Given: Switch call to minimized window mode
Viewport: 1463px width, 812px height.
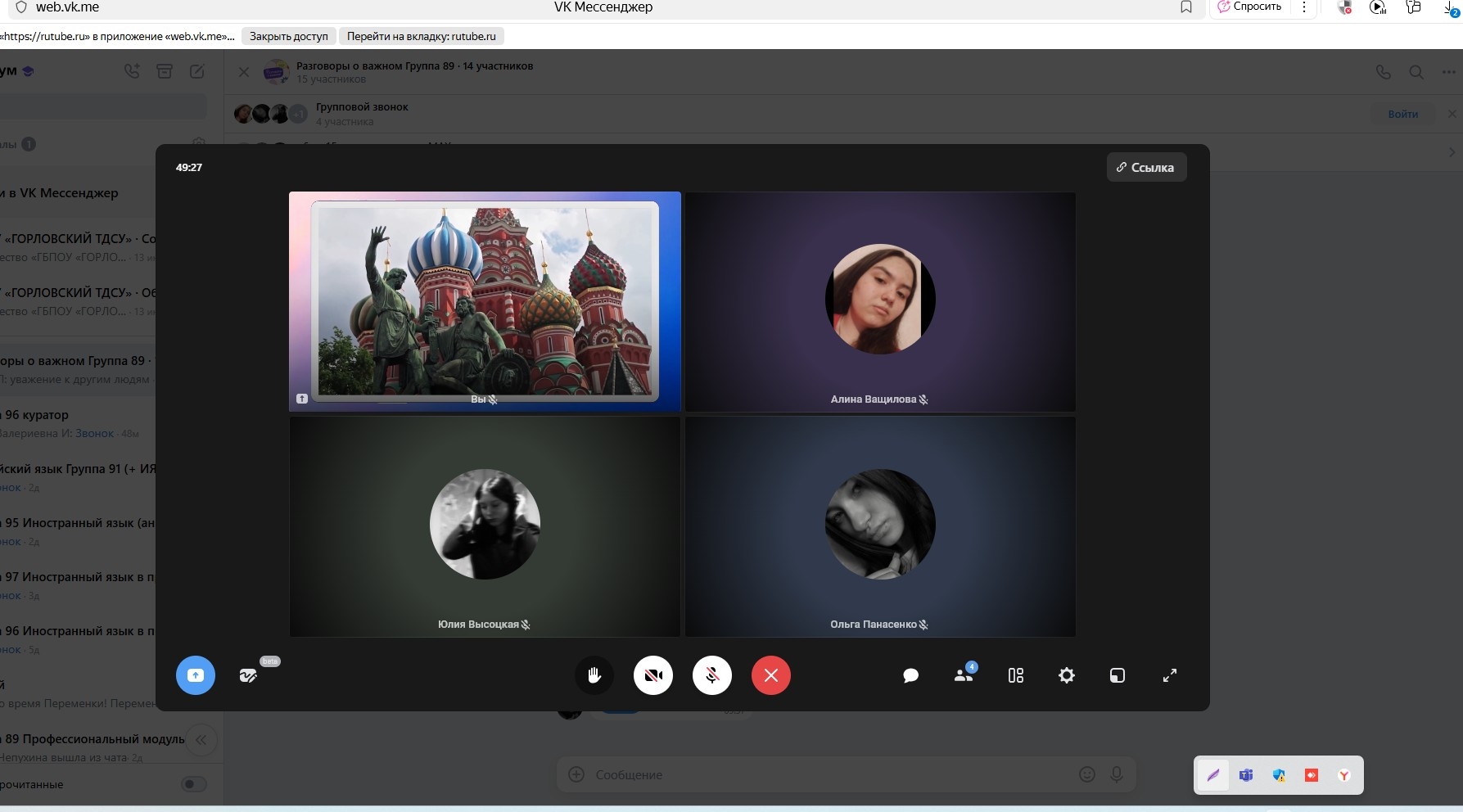Looking at the screenshot, I should pyautogui.click(x=1118, y=675).
